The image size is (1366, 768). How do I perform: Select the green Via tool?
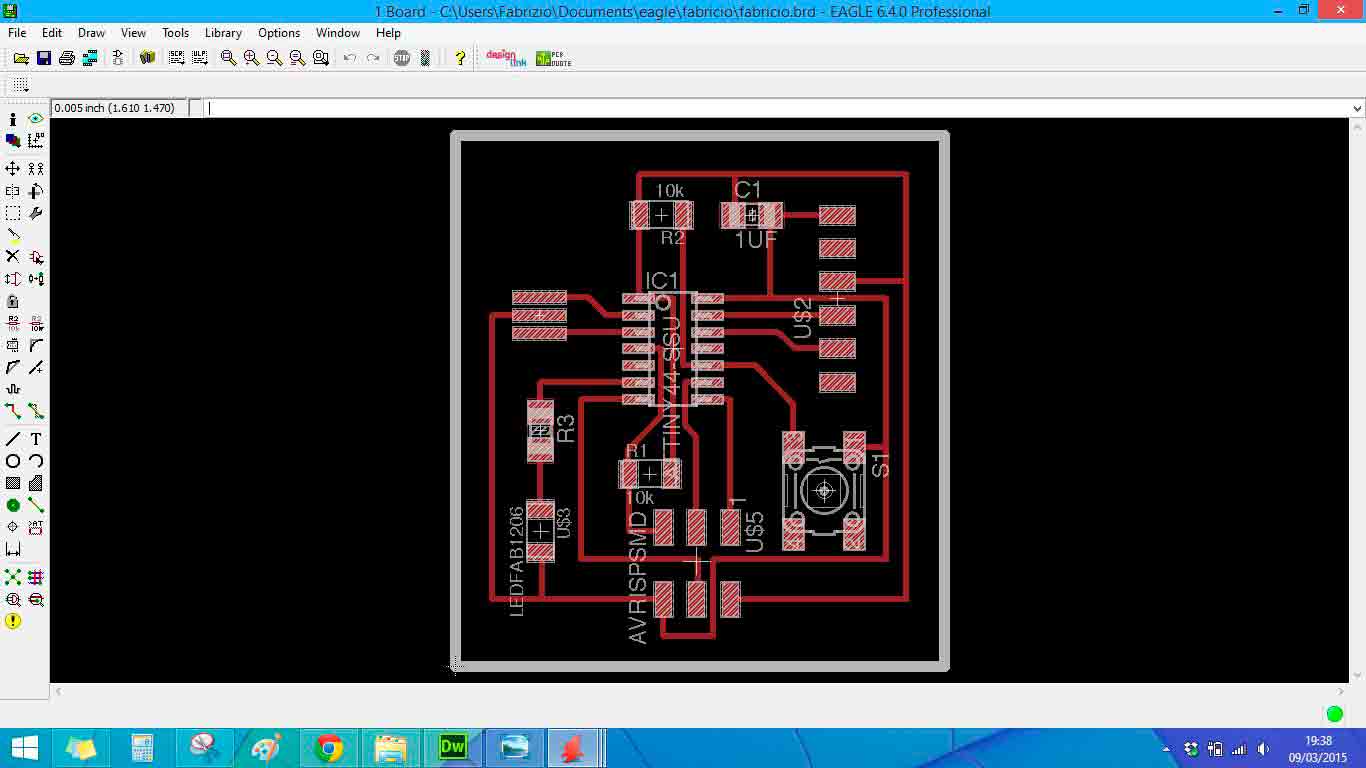(x=13, y=505)
